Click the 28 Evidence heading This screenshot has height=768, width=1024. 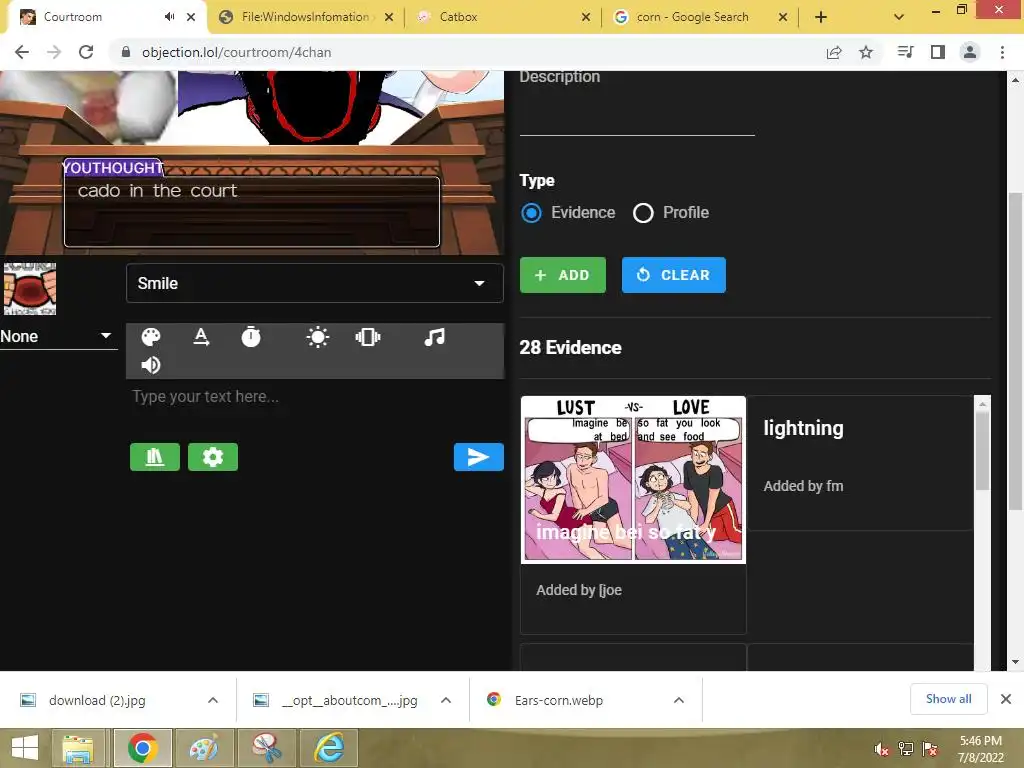coord(570,347)
